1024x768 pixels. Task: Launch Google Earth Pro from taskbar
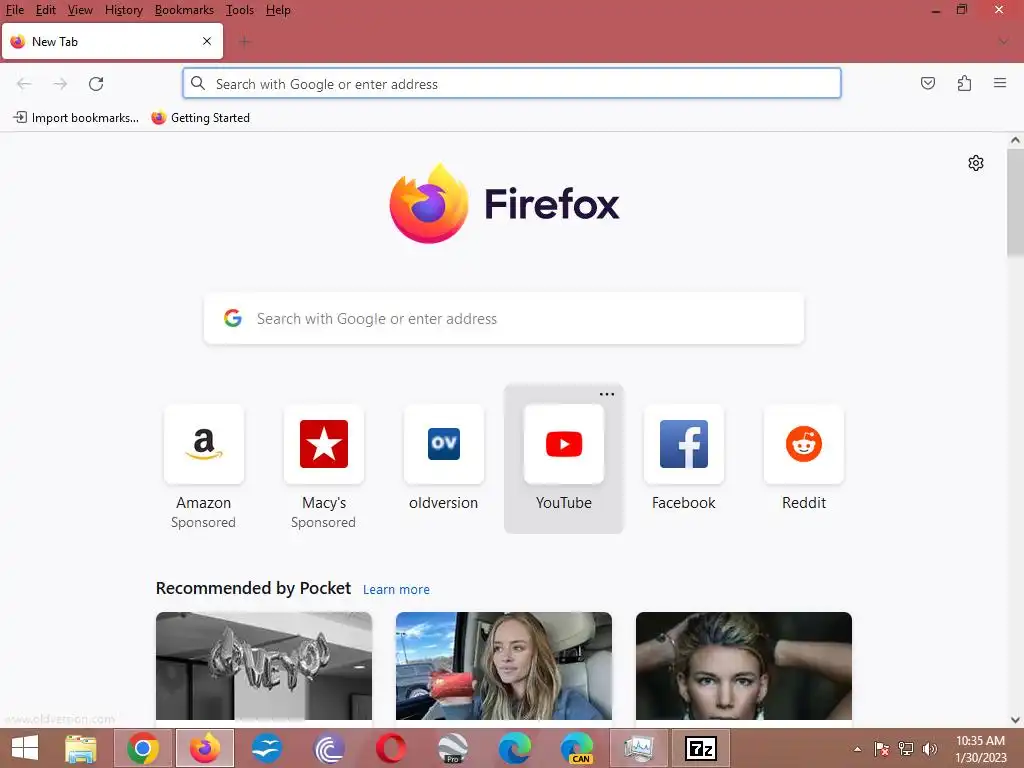tap(453, 748)
